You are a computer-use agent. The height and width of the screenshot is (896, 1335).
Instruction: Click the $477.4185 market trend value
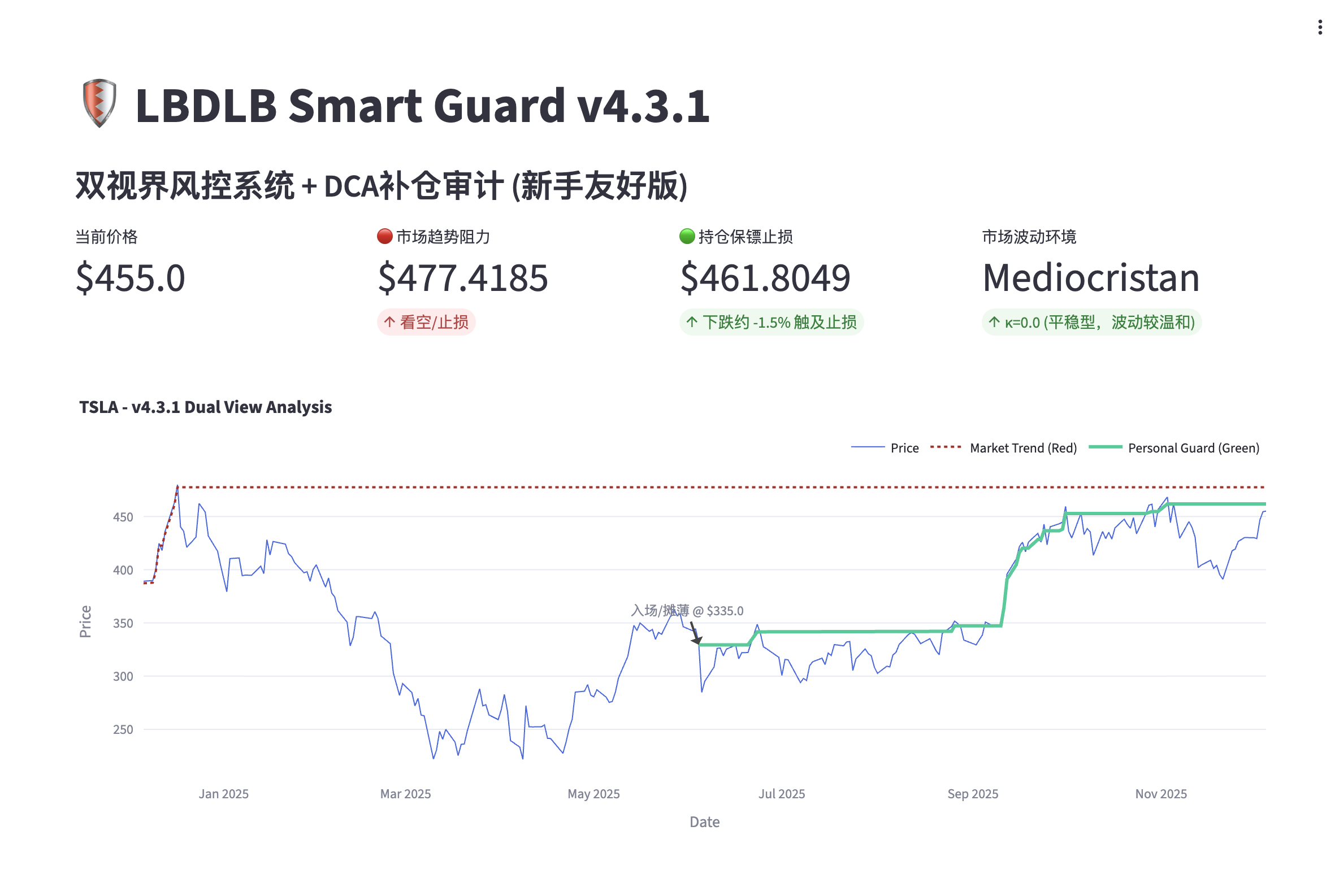[x=463, y=279]
